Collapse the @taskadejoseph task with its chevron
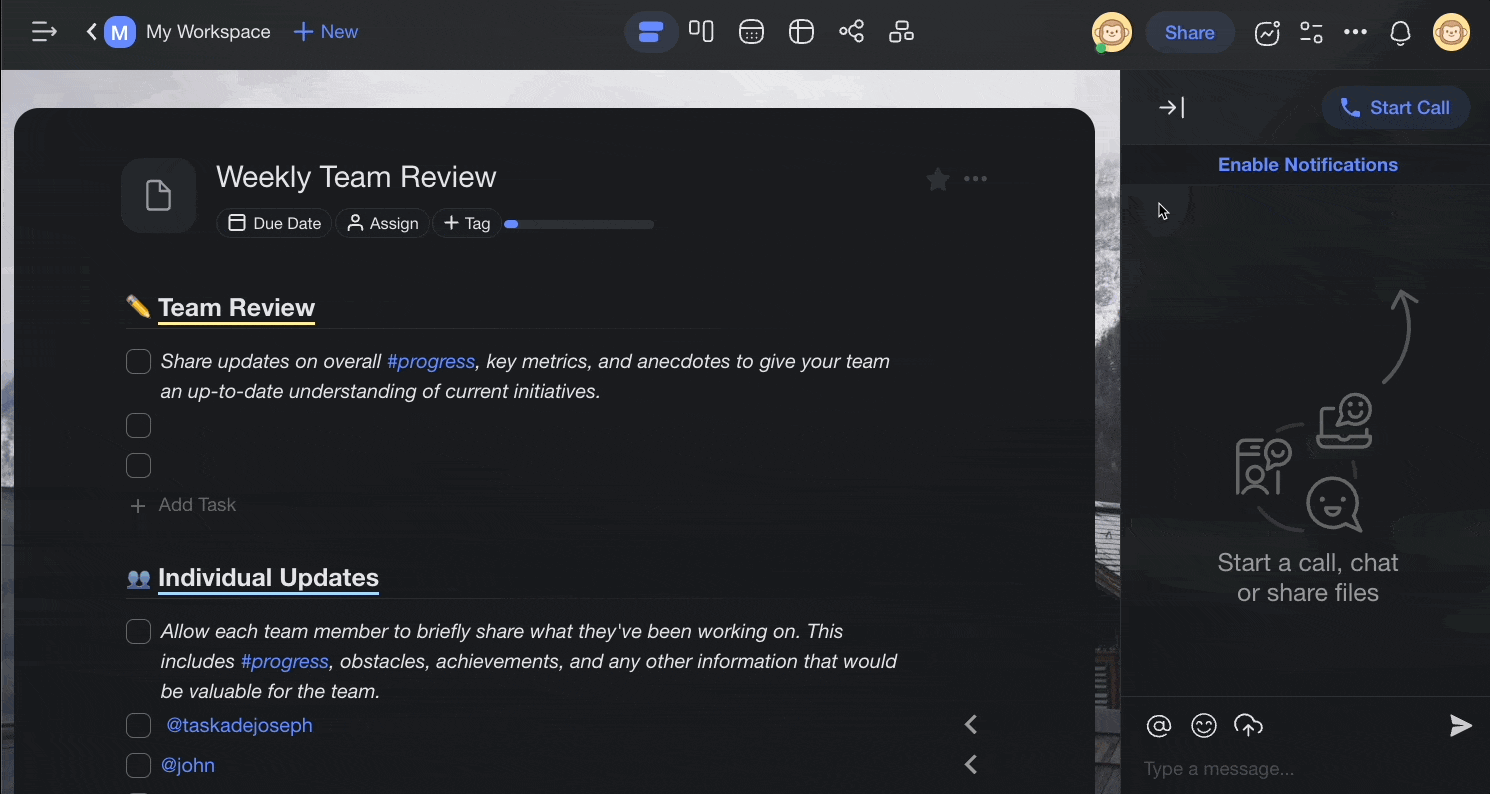The image size is (1490, 794). (970, 724)
